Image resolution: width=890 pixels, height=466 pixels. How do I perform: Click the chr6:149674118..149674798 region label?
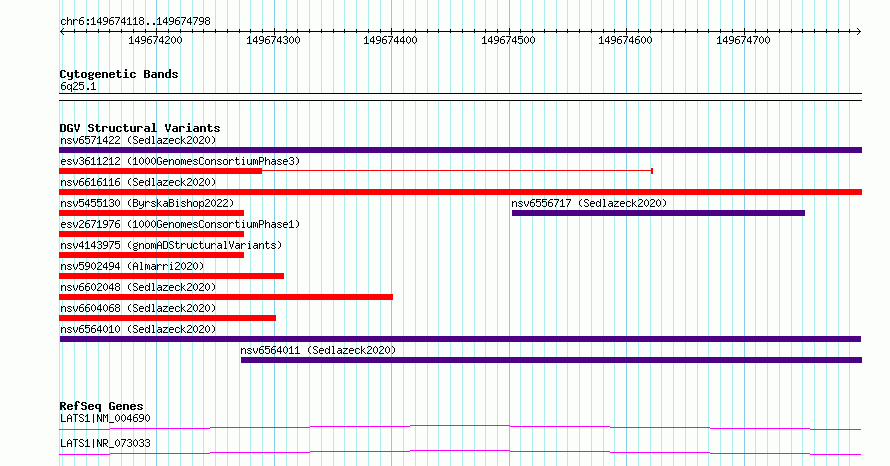[x=135, y=21]
